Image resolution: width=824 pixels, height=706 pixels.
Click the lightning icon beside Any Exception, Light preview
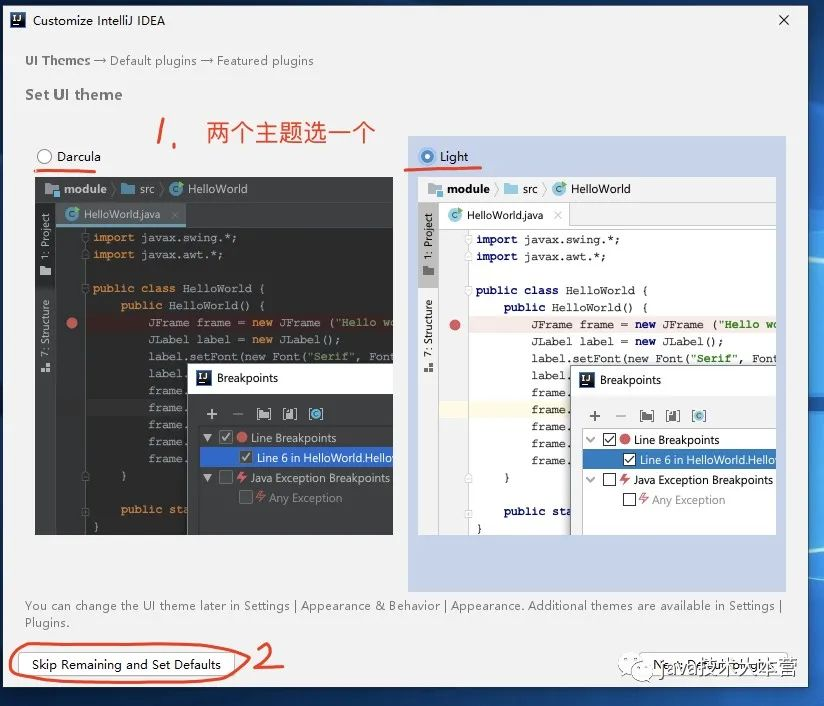644,498
